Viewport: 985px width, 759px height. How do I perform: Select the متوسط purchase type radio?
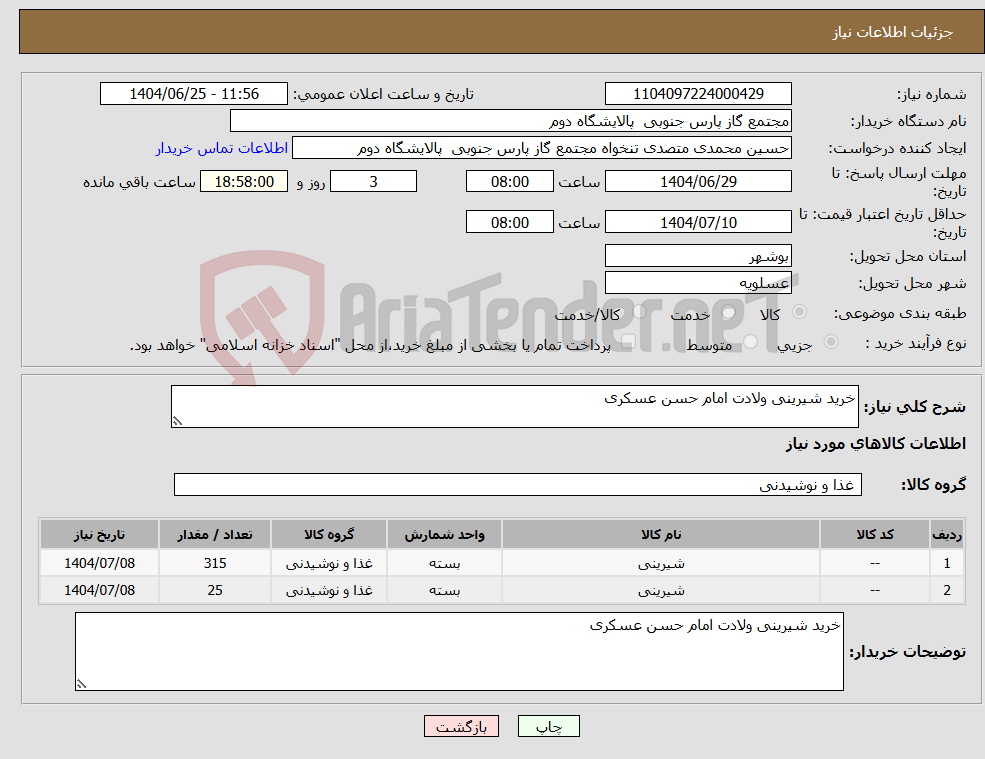coord(750,342)
